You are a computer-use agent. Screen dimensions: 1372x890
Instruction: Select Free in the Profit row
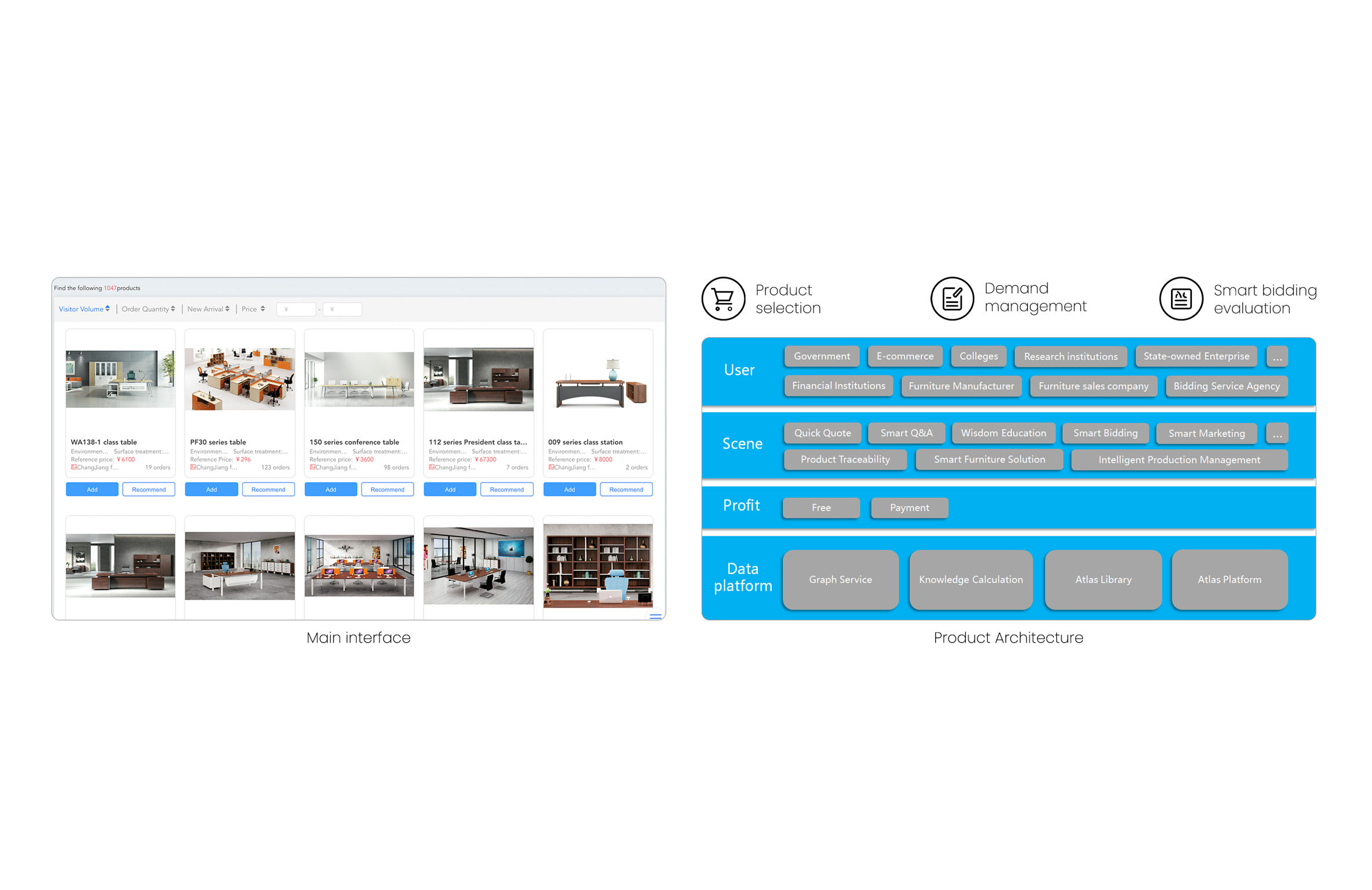820,508
